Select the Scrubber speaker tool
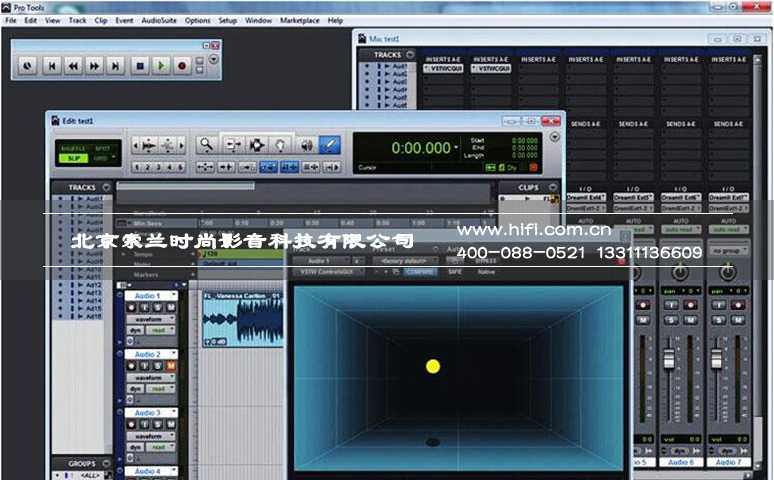Viewport: 774px width, 480px height. [306, 144]
